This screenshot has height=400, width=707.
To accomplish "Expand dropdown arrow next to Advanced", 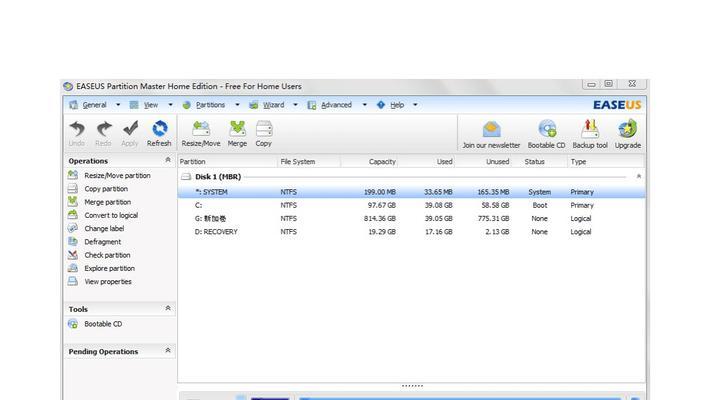I will pos(364,105).
